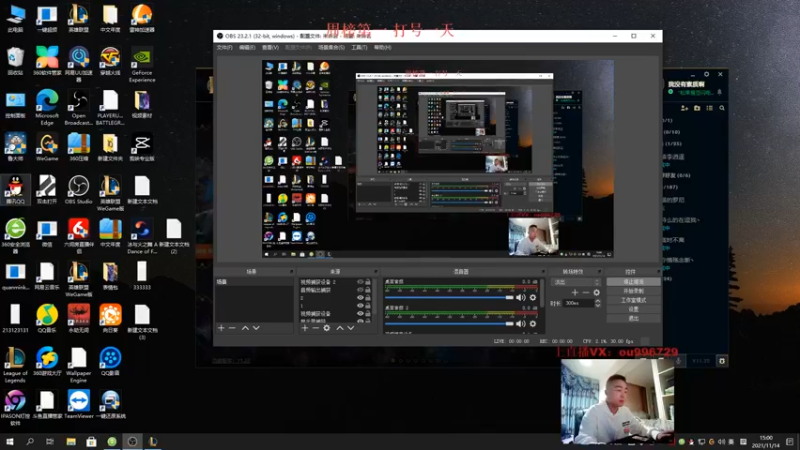Open File Explorer from the taskbar

tap(71, 441)
